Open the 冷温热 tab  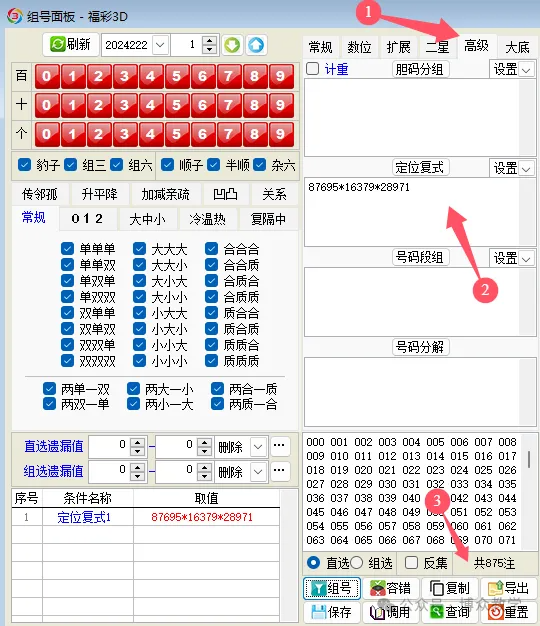click(x=208, y=219)
